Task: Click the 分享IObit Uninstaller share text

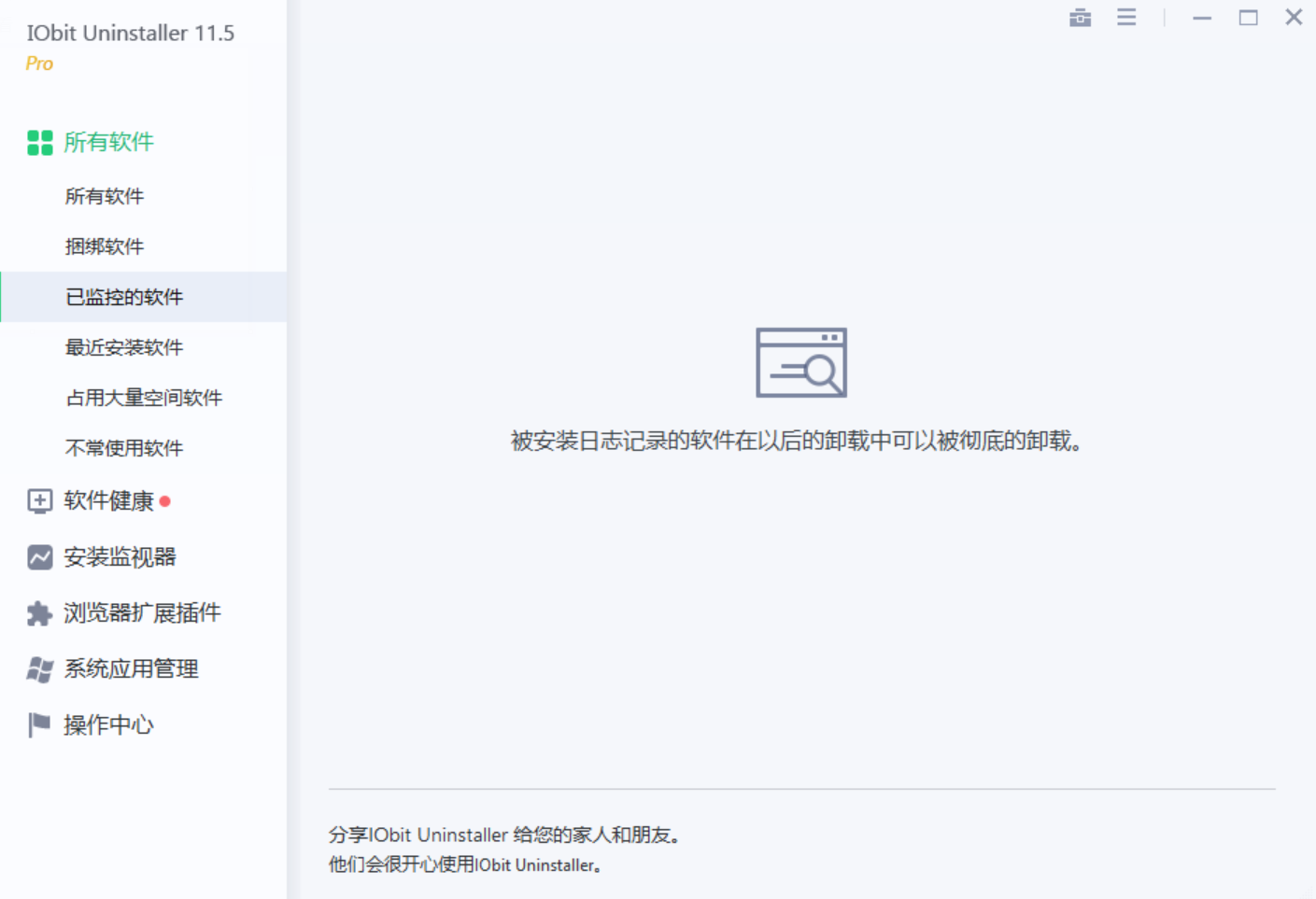Action: [x=504, y=835]
